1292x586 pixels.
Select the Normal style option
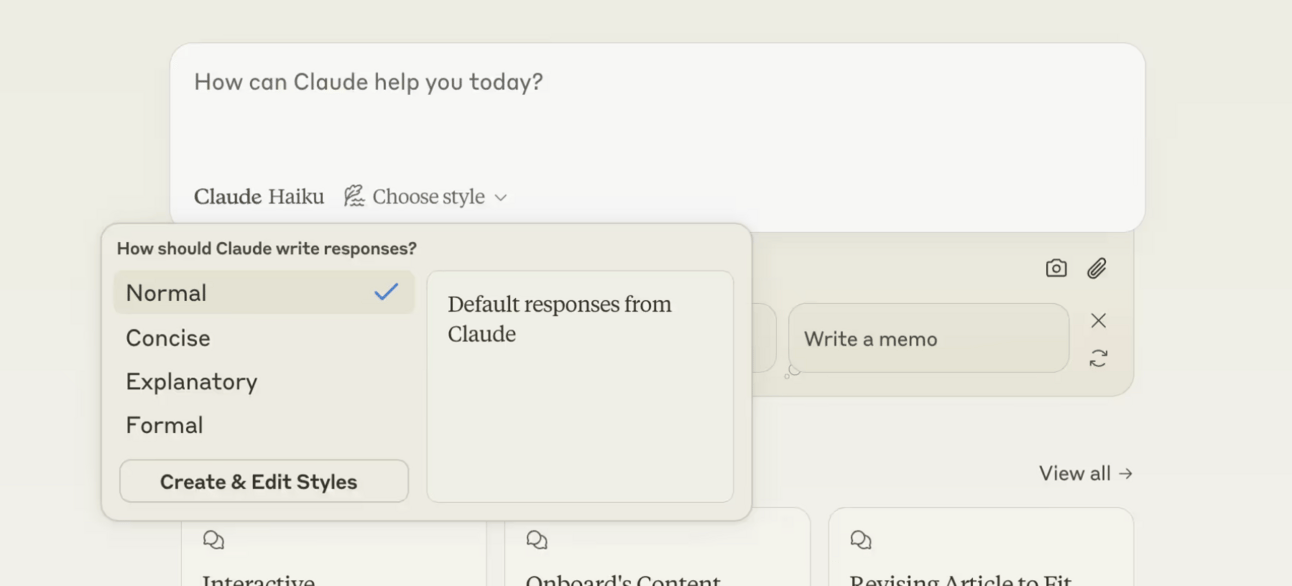264,293
